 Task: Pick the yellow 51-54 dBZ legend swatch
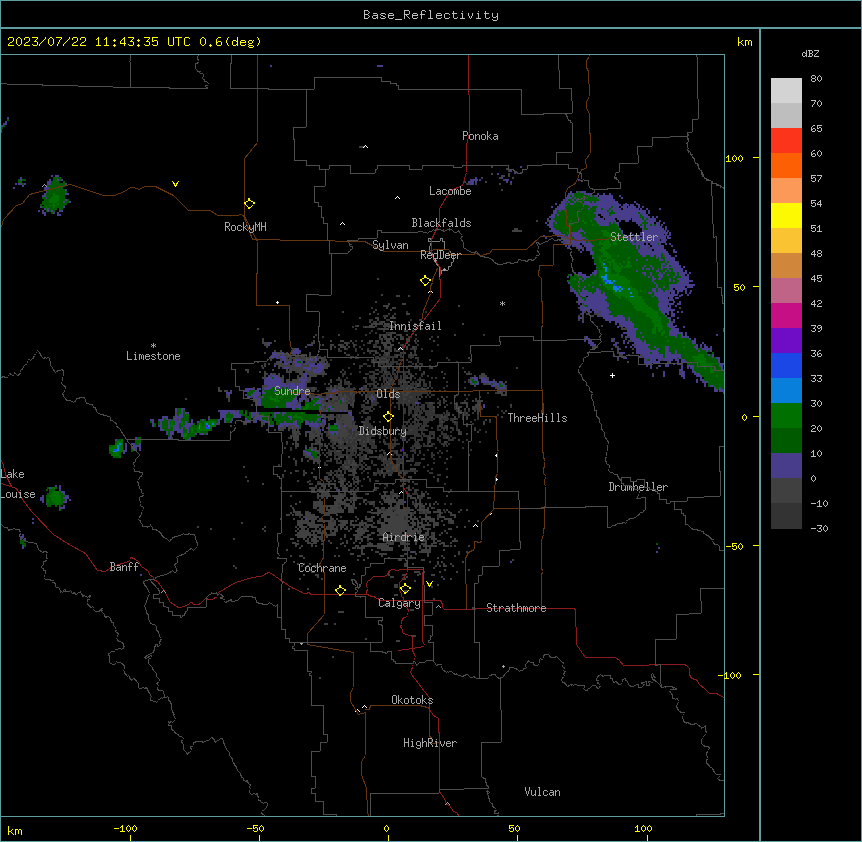[x=786, y=215]
